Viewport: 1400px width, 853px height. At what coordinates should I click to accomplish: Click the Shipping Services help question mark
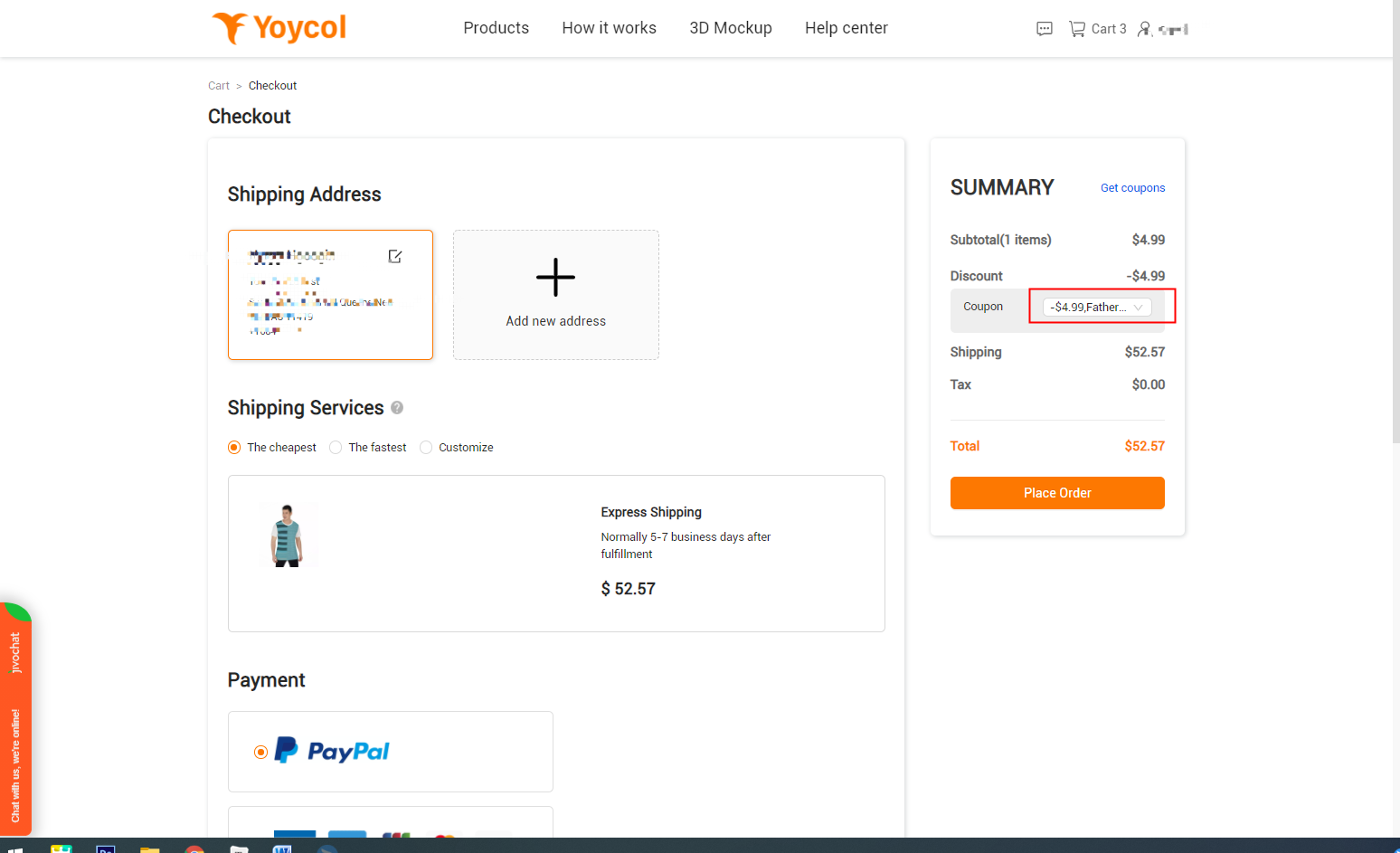(x=396, y=408)
